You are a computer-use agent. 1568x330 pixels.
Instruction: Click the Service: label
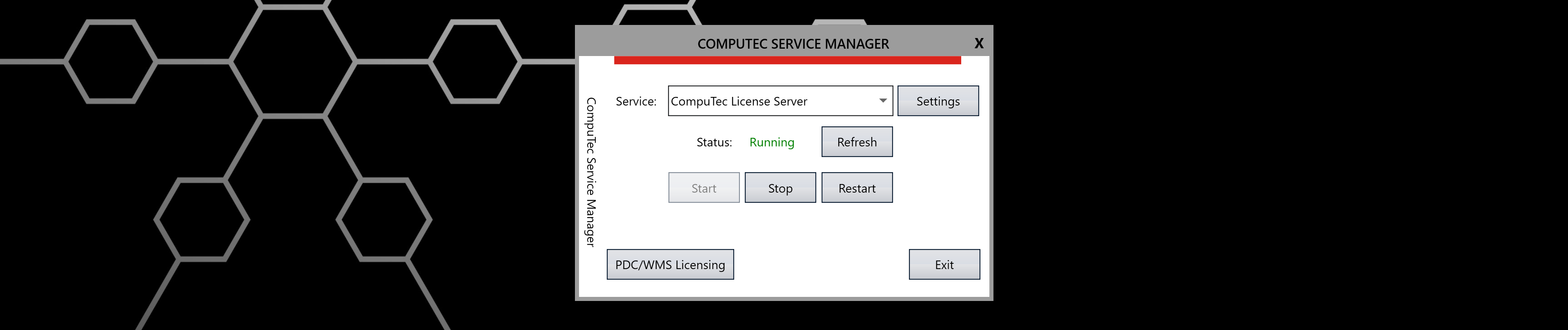click(636, 101)
